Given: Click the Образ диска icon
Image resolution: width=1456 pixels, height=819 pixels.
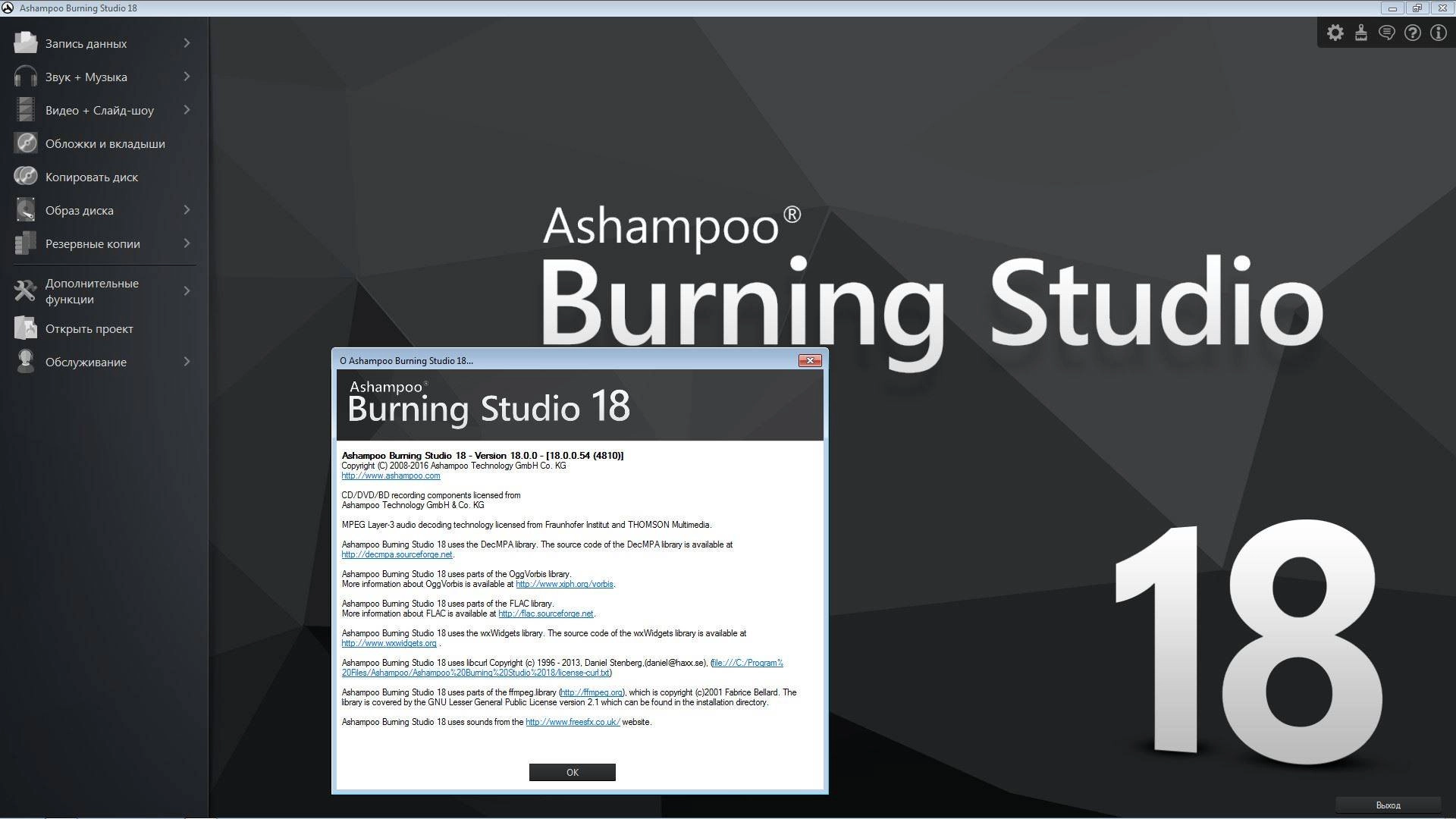Looking at the screenshot, I should pyautogui.click(x=25, y=209).
